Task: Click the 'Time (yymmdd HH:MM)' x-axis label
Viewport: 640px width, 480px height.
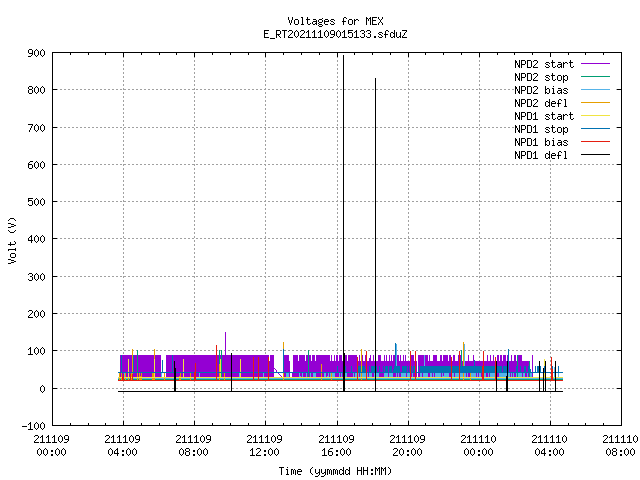Action: [x=335, y=471]
